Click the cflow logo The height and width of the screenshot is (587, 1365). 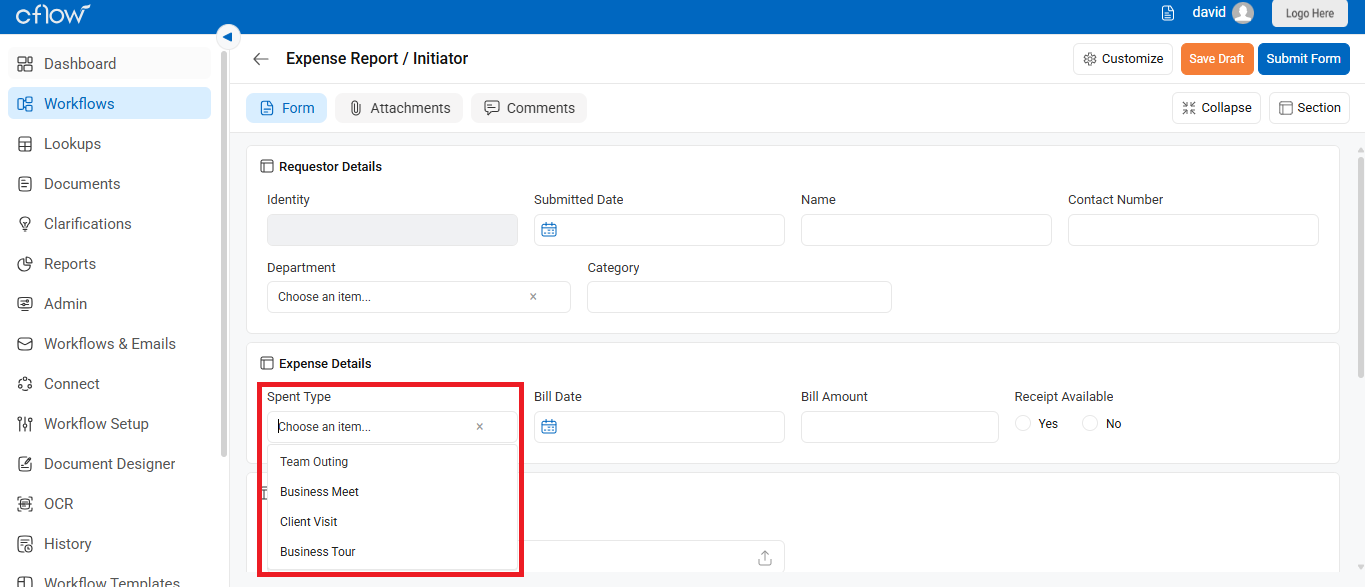coord(53,14)
